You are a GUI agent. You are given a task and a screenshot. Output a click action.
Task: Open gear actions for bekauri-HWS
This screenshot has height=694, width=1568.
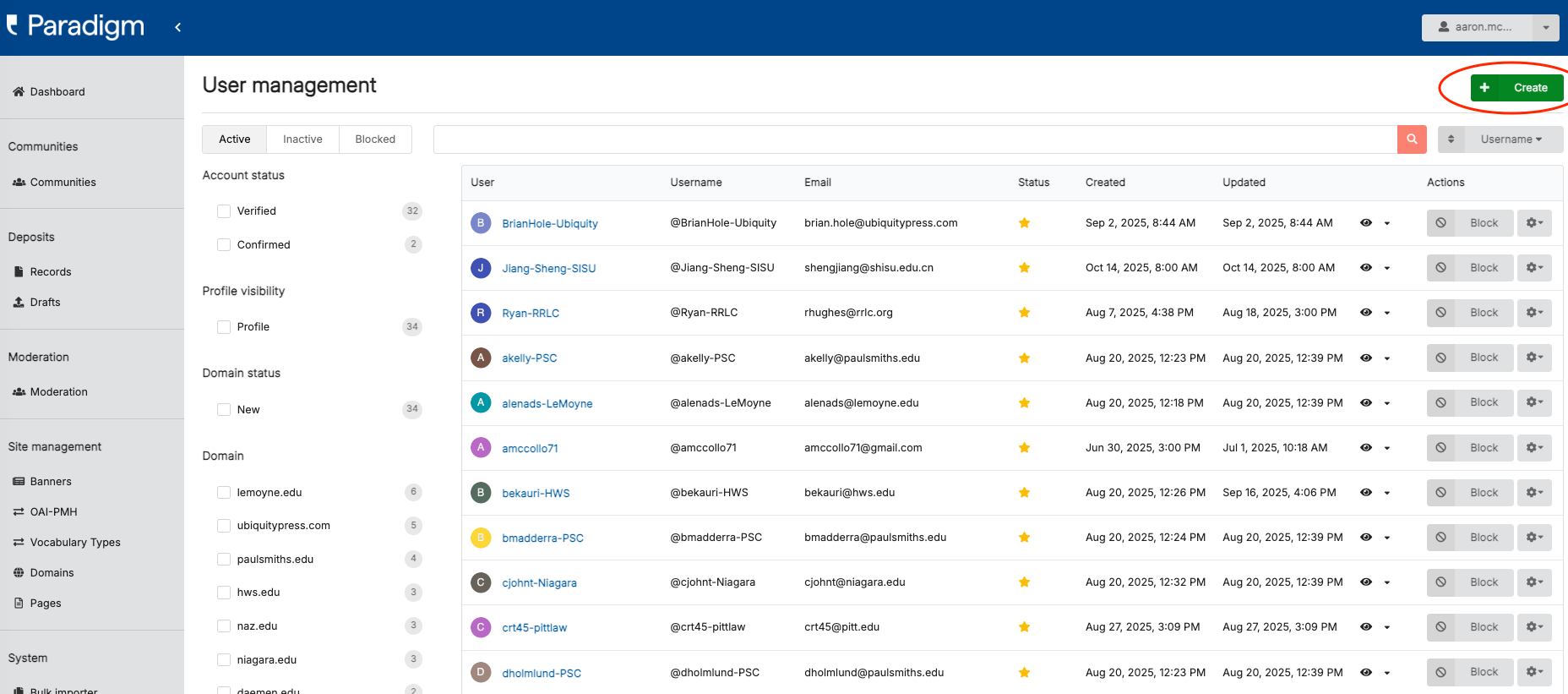[x=1533, y=493]
